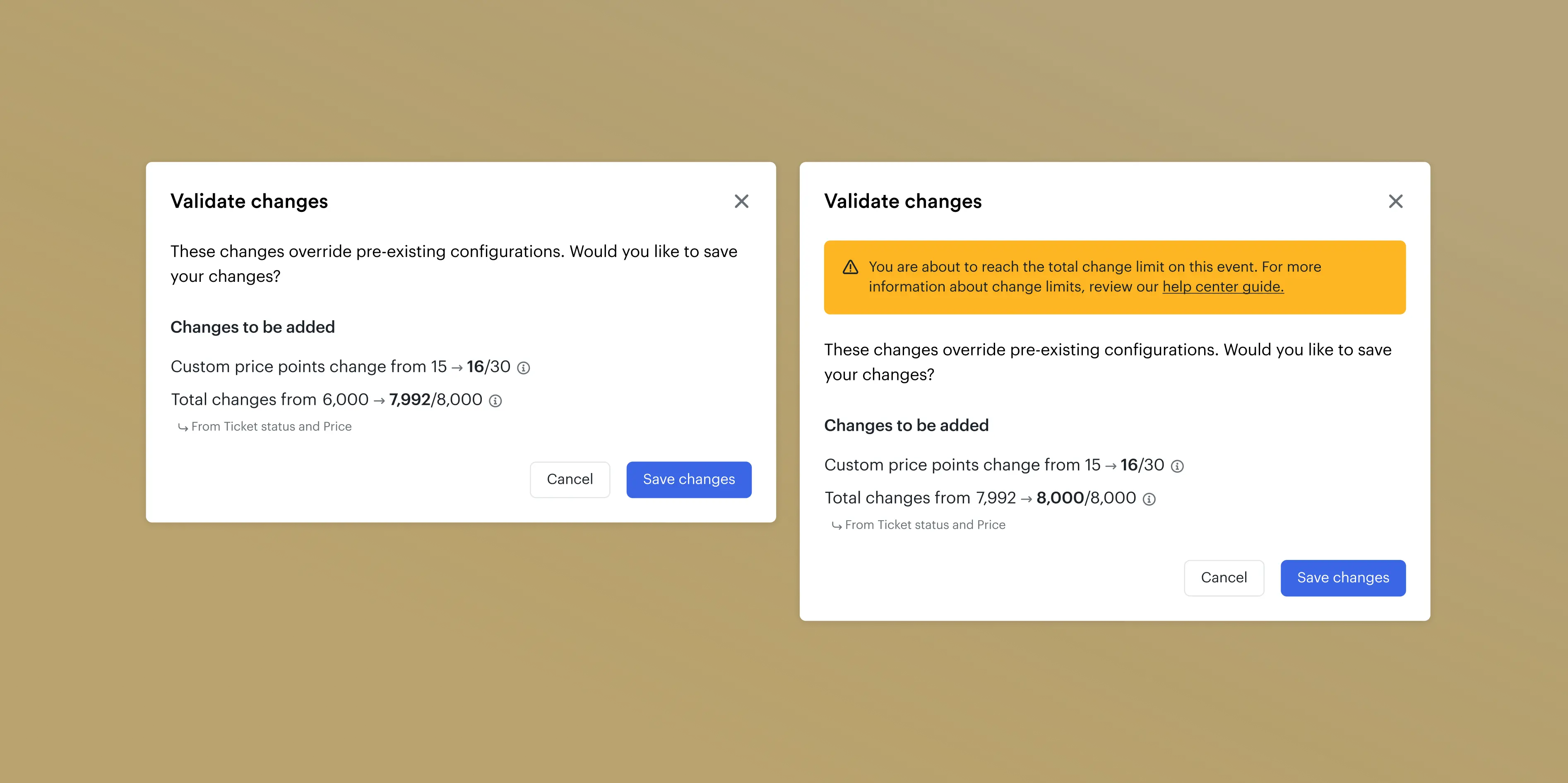Click return-arrow icon beneath the 6,000 → 7,992 line
1568x783 pixels.
(183, 428)
